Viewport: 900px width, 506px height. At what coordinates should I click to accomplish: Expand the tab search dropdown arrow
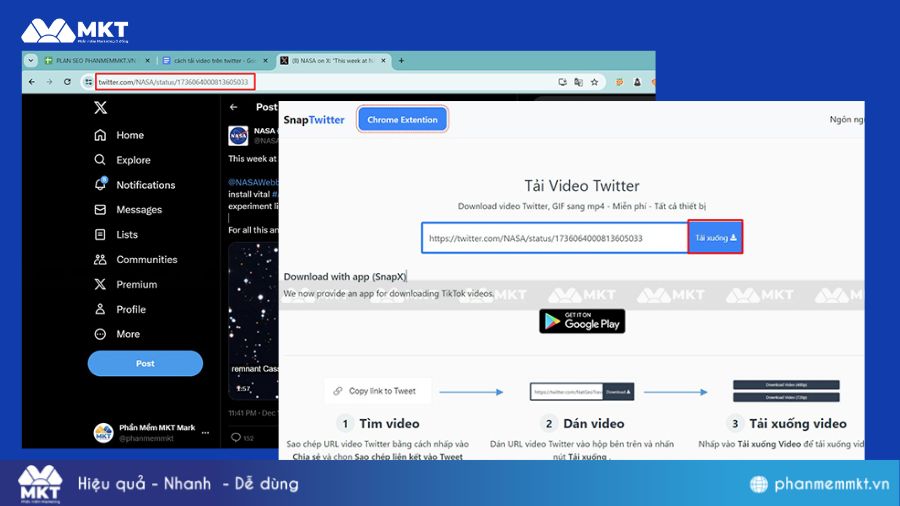31,60
